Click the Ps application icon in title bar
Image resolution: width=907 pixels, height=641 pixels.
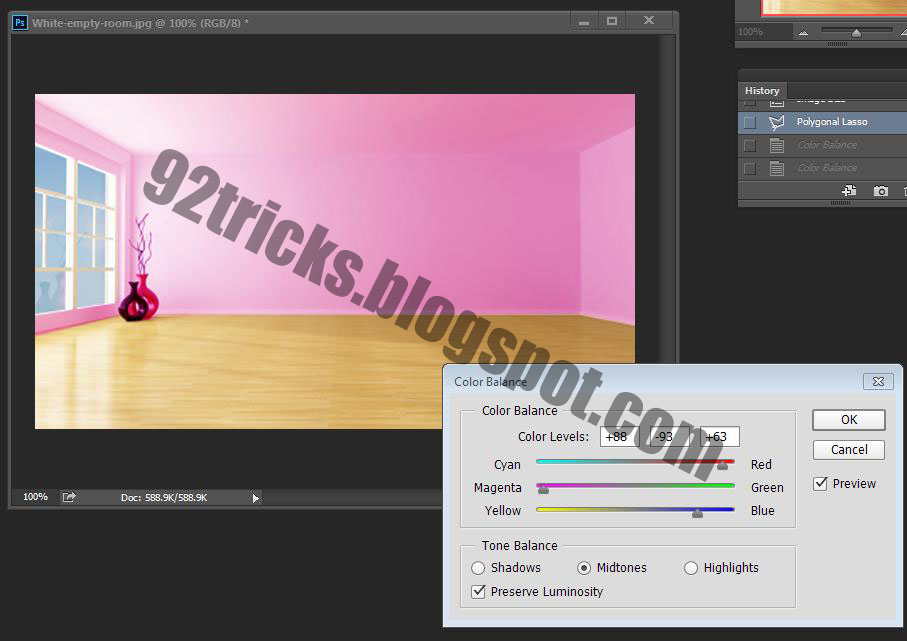tap(19, 21)
